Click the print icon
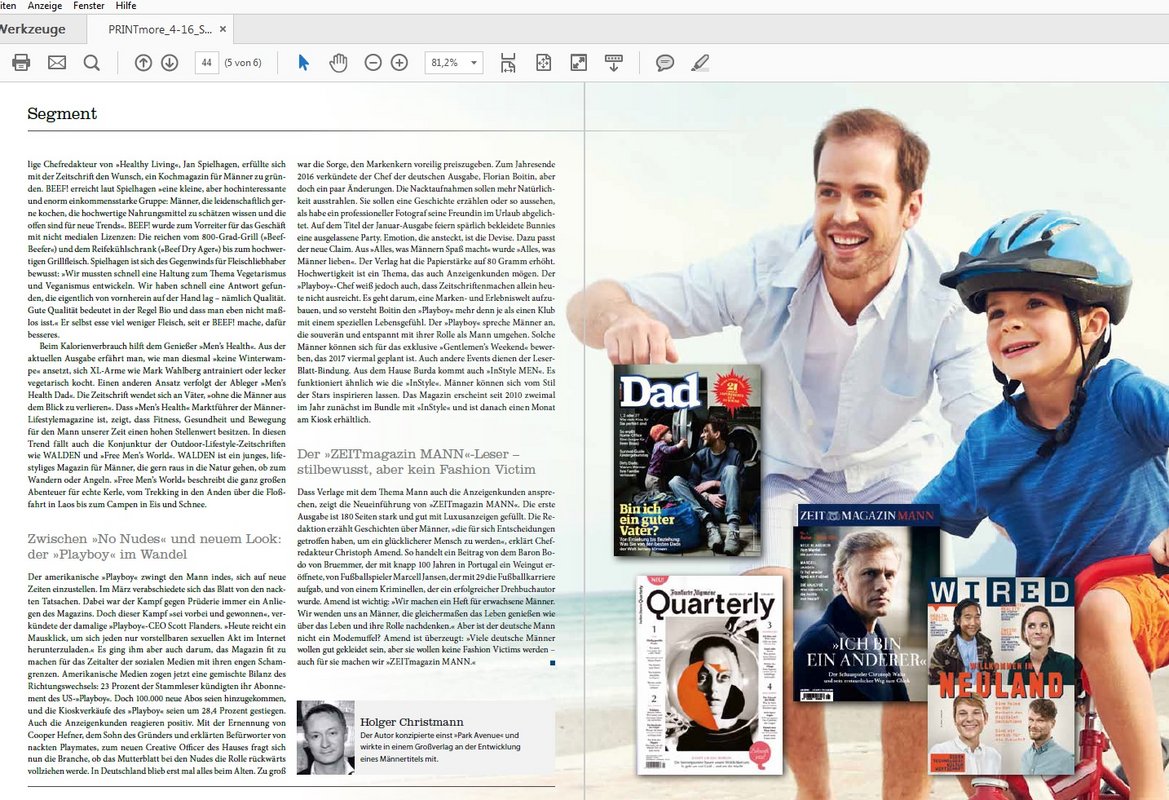This screenshot has width=1169, height=800. point(20,63)
